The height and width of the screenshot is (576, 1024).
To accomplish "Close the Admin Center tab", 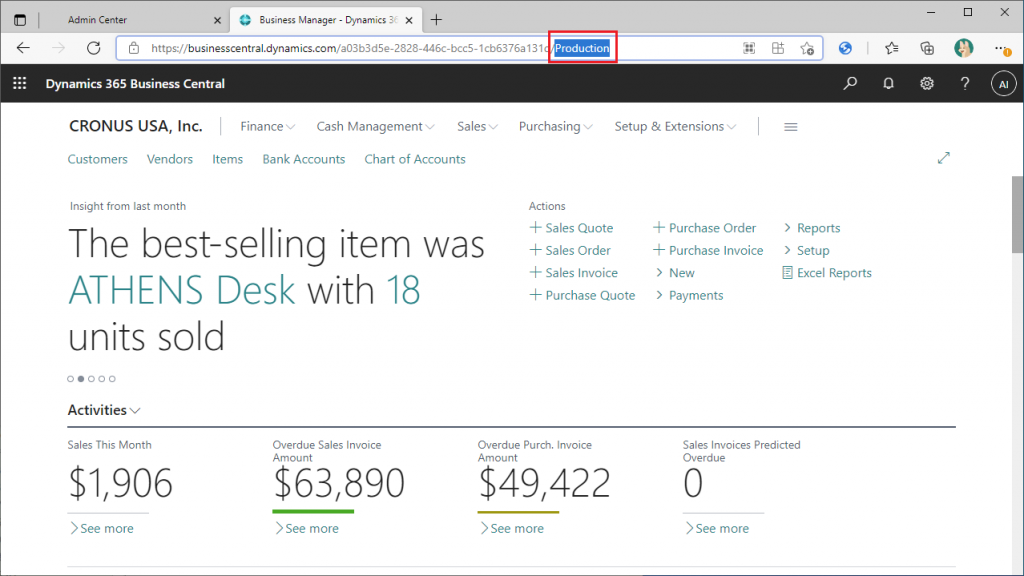I will tap(217, 20).
